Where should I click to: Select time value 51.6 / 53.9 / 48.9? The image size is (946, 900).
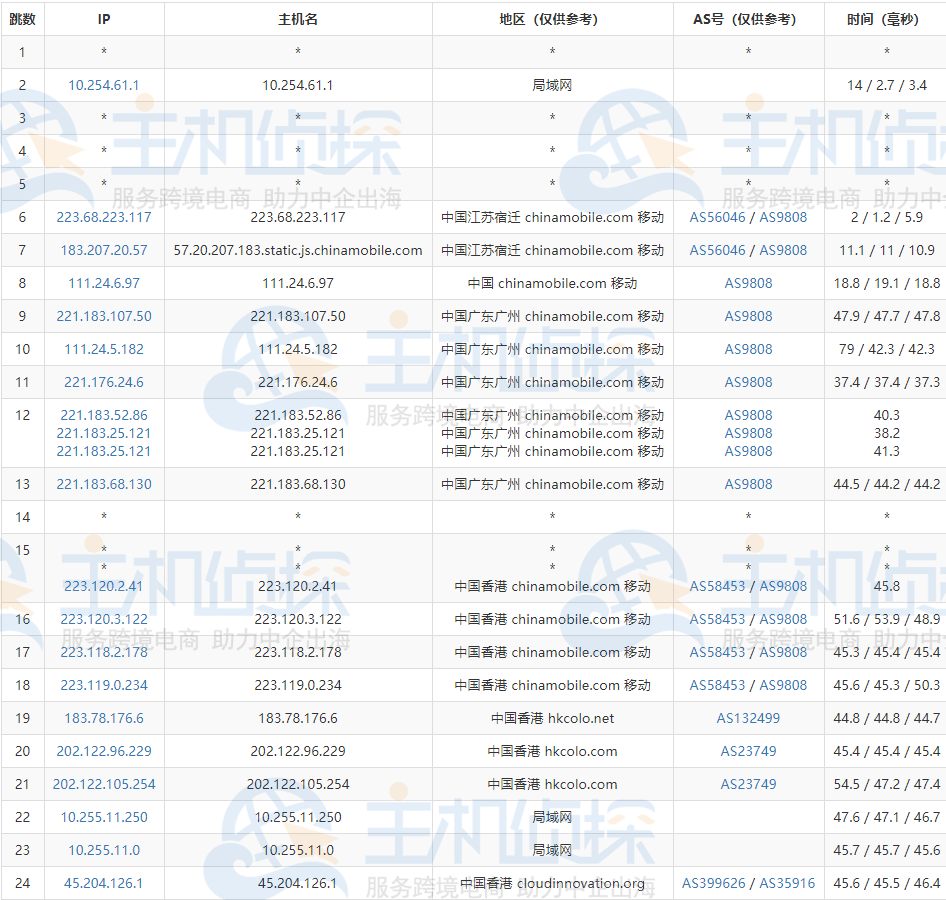pyautogui.click(x=886, y=619)
